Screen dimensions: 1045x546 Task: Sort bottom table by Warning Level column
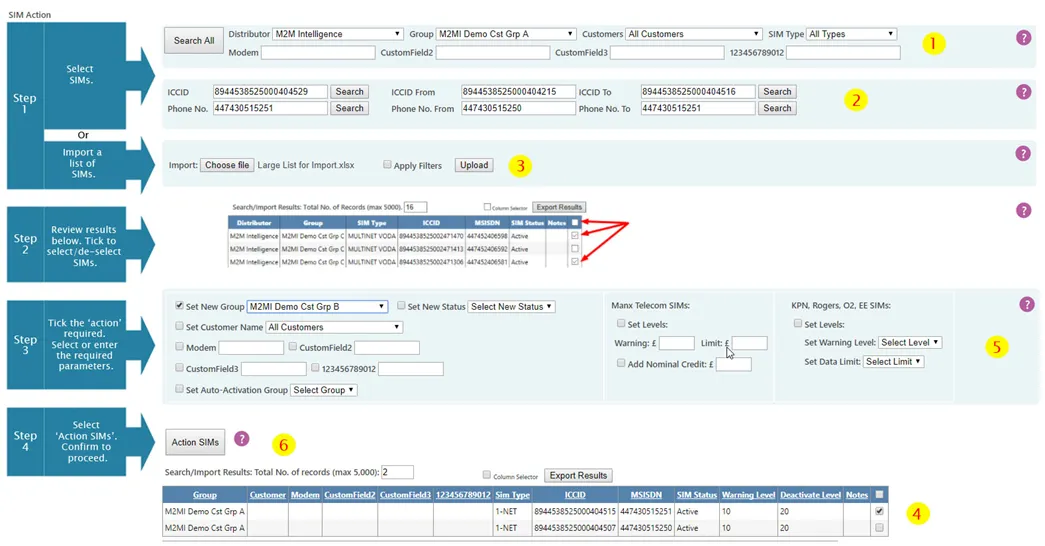click(x=748, y=495)
